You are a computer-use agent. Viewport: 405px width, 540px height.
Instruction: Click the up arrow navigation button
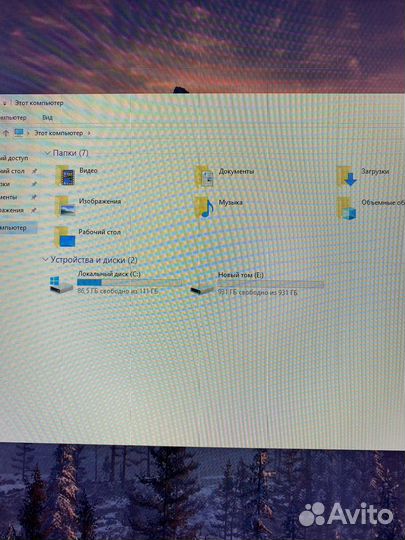pos(6,133)
